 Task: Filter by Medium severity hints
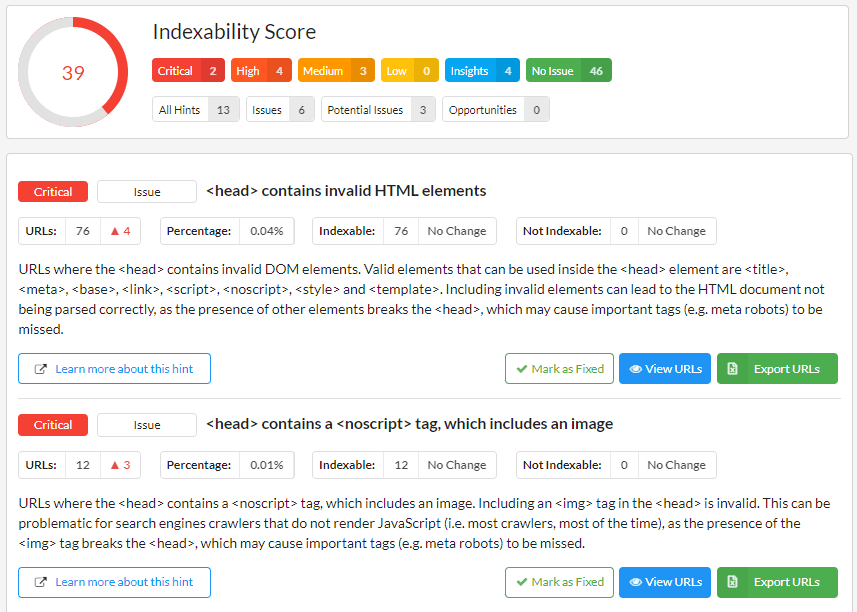(336, 70)
